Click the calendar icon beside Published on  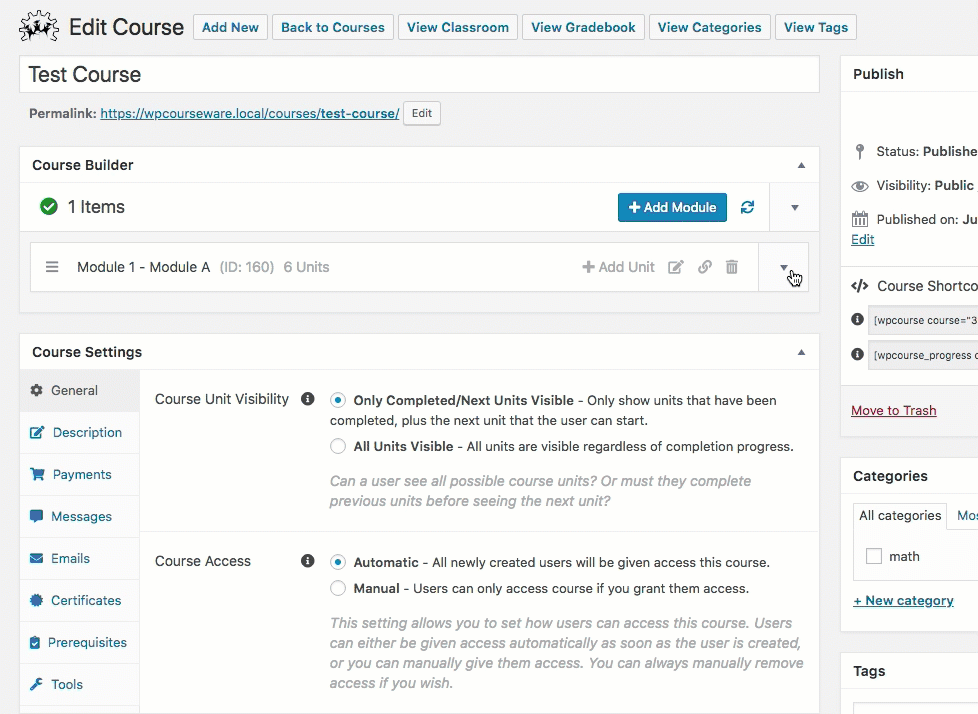[860, 219]
